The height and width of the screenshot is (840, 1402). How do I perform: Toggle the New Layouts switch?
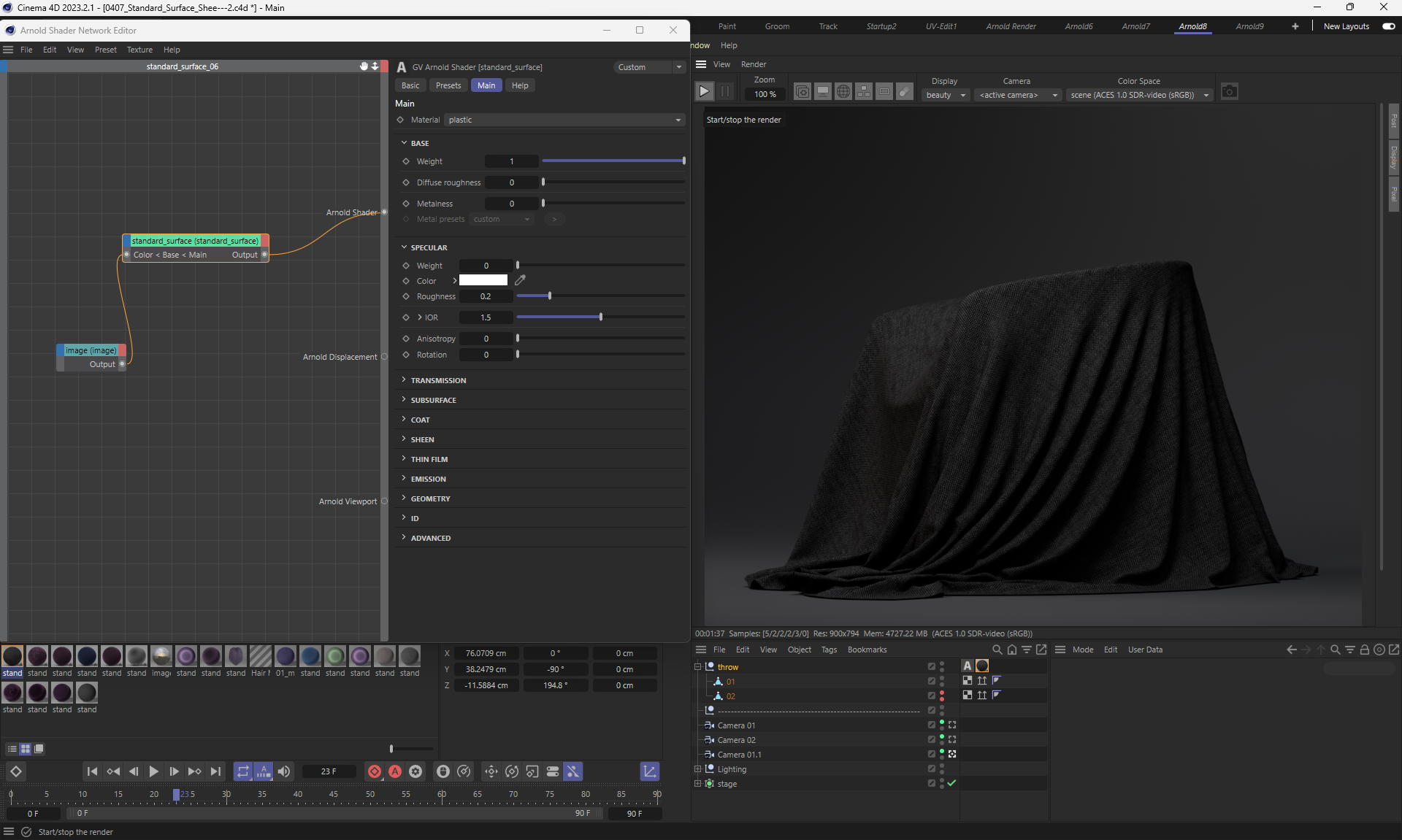1388,26
